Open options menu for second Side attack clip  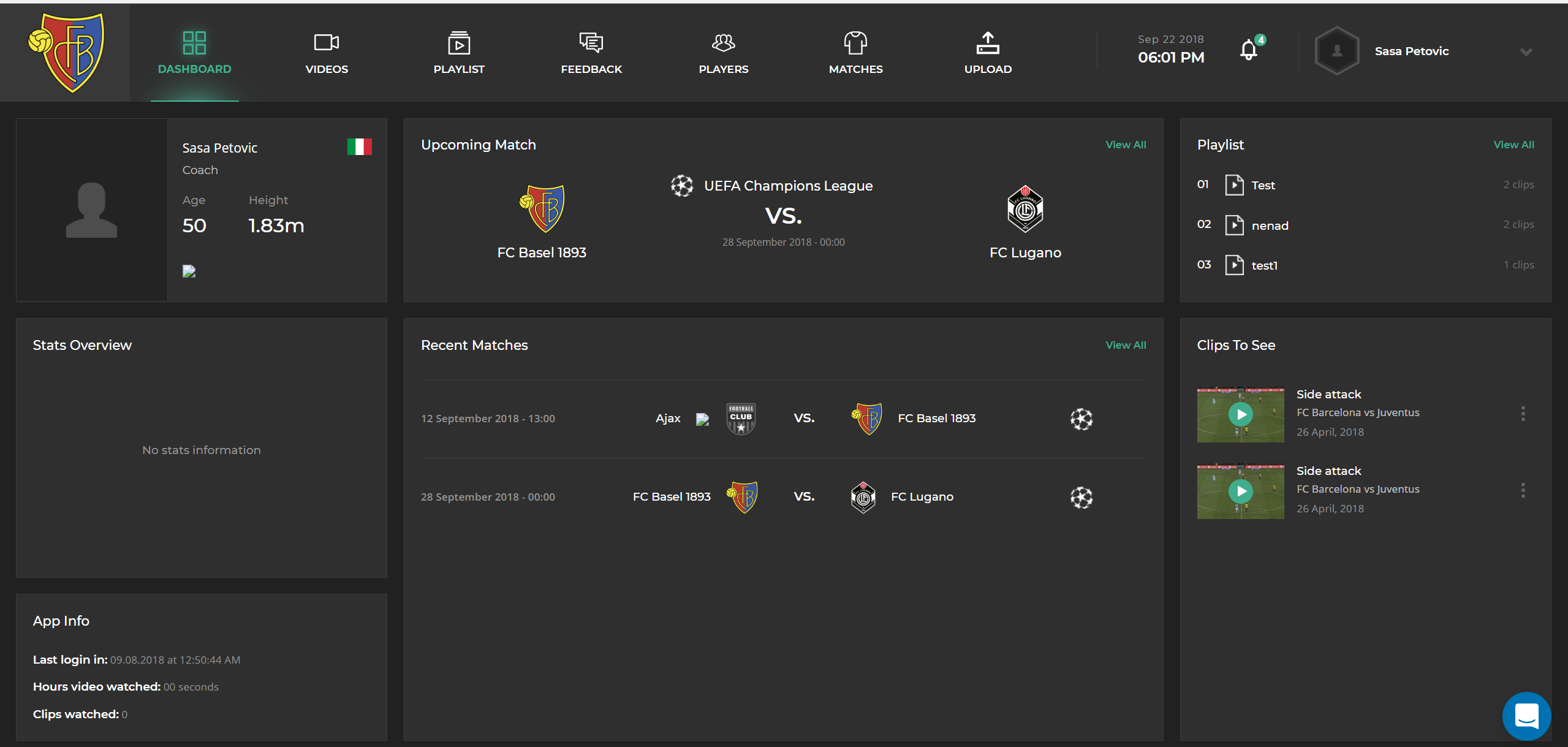[1523, 490]
